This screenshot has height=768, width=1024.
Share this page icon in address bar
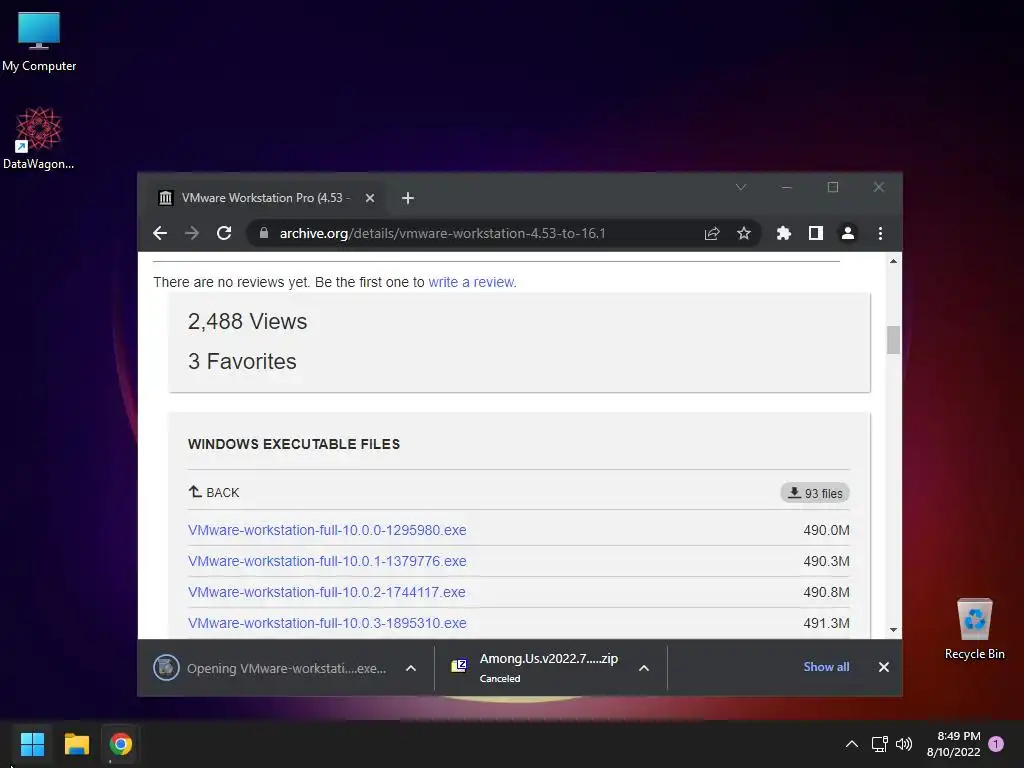(x=712, y=233)
